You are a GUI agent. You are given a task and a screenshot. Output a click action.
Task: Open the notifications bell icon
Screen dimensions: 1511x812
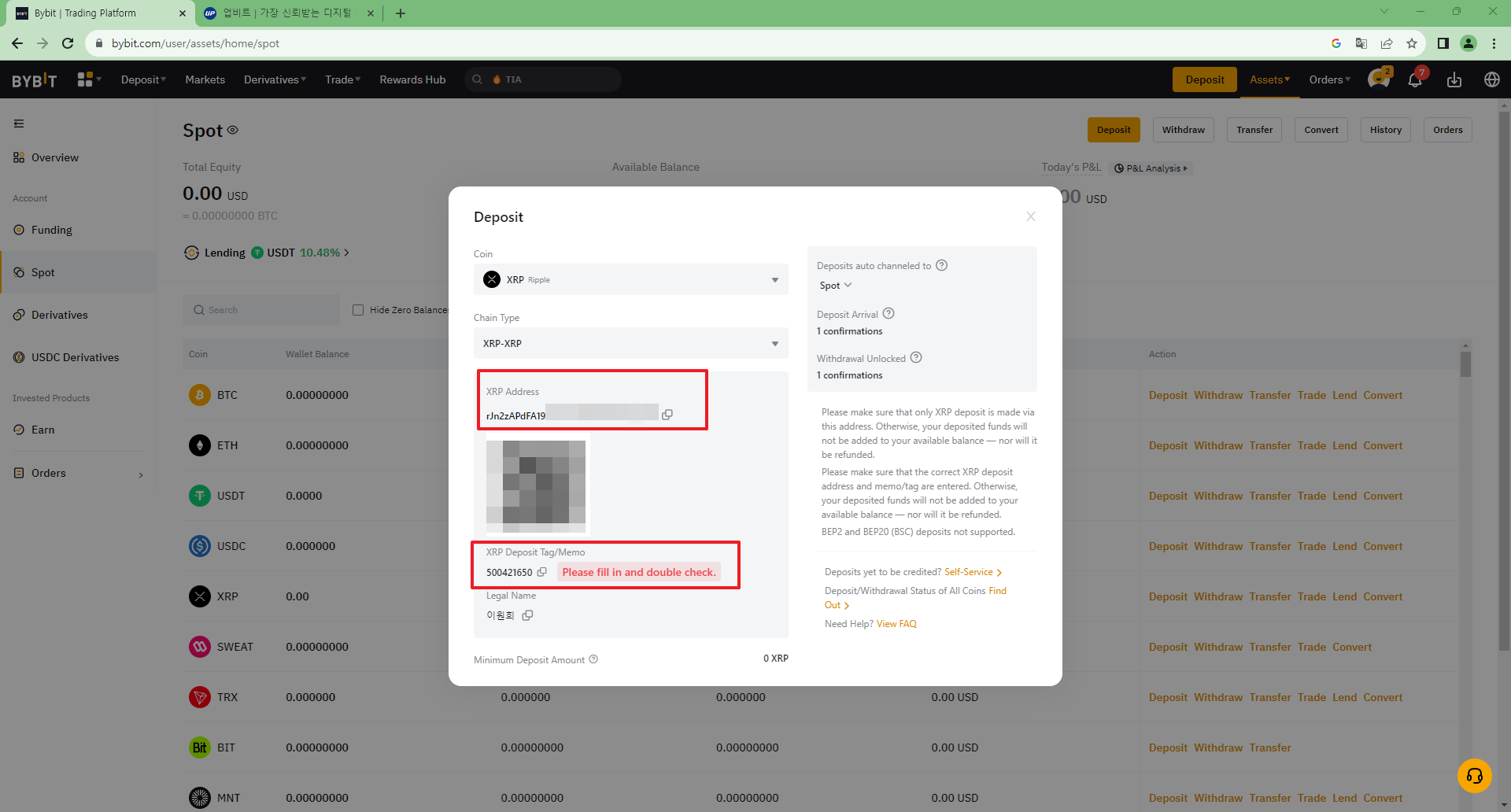click(1415, 79)
